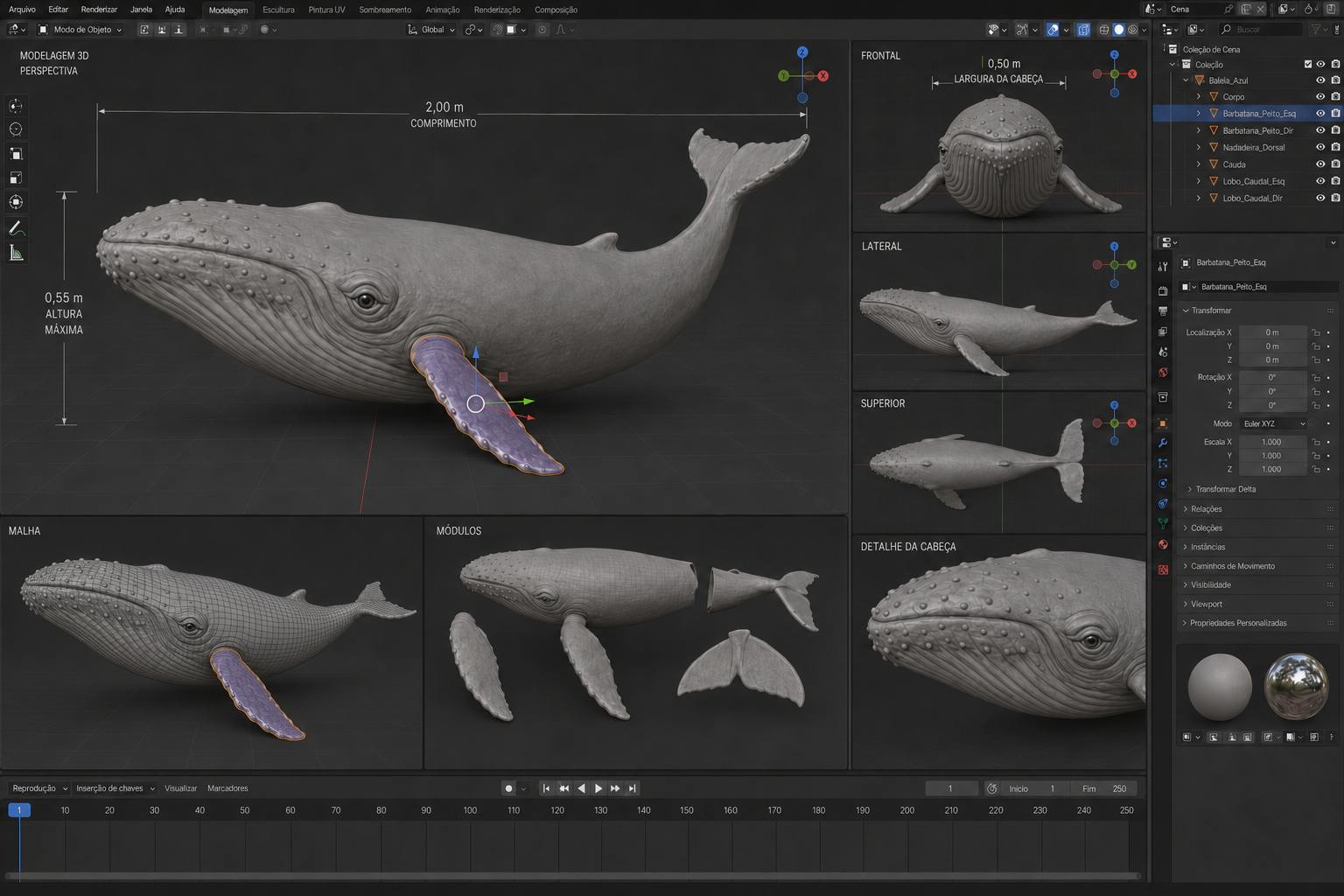Click the filter funnel in outliner
Viewport: 1344px width, 896px height.
coord(1315,30)
